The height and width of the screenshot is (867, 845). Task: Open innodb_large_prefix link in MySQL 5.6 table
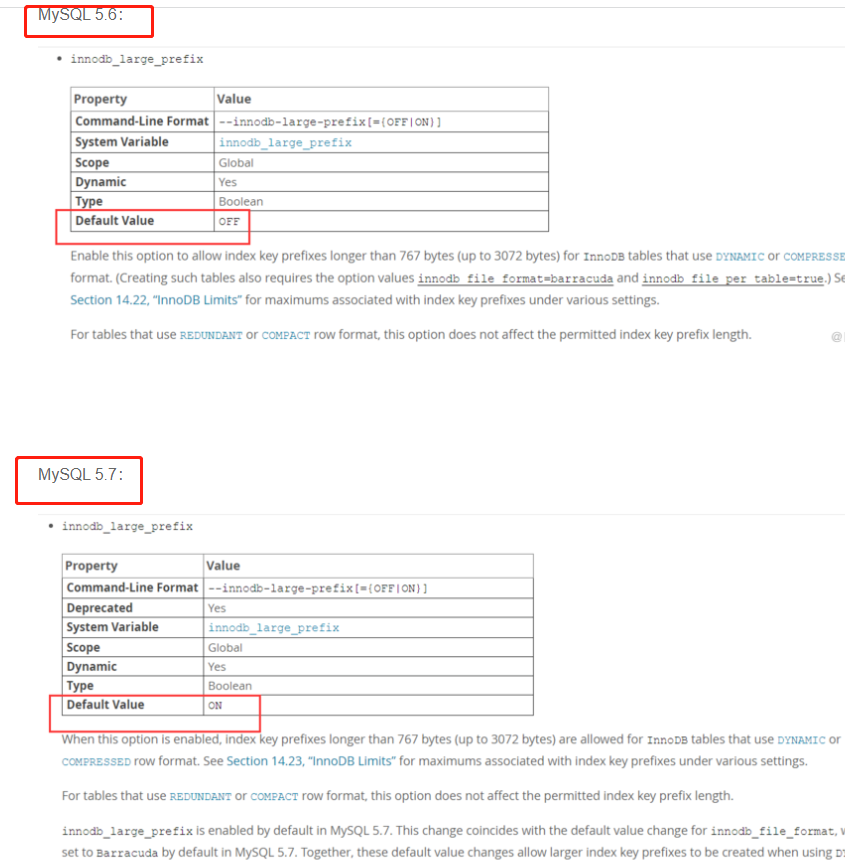(x=285, y=143)
